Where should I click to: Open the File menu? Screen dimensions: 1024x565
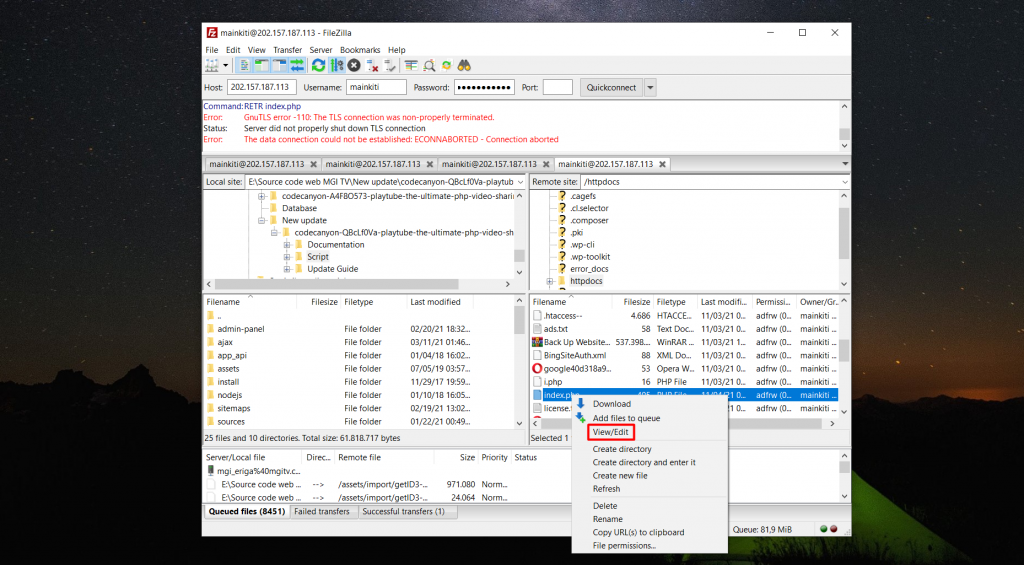point(212,50)
